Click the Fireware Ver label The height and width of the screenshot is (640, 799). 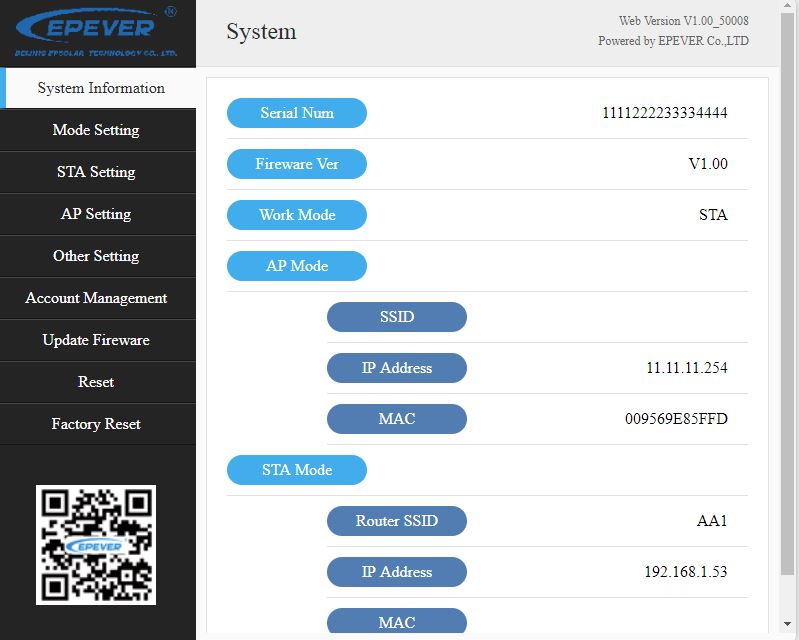pyautogui.click(x=297, y=164)
